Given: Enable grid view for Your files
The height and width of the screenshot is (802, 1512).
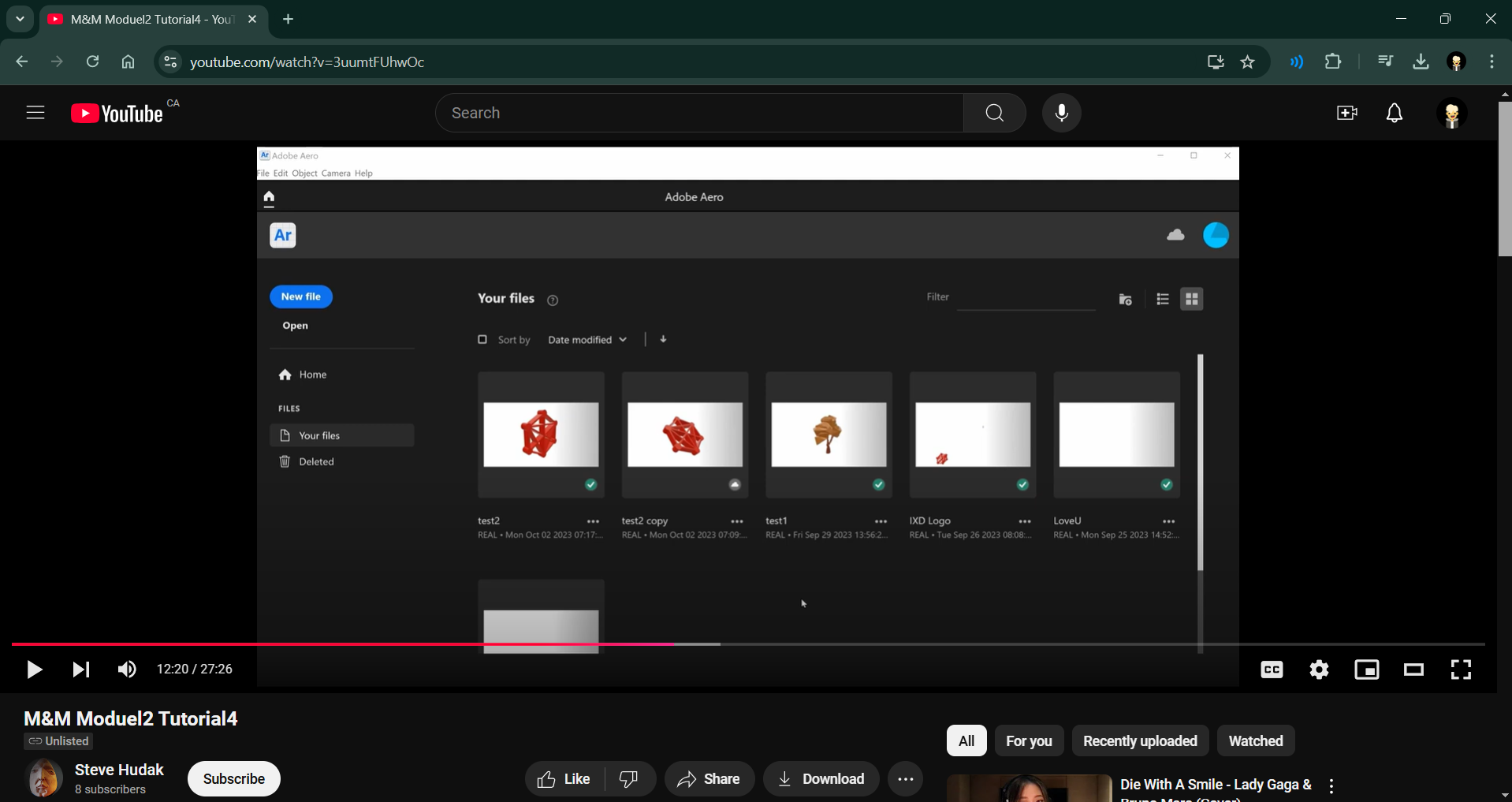Looking at the screenshot, I should (1191, 299).
